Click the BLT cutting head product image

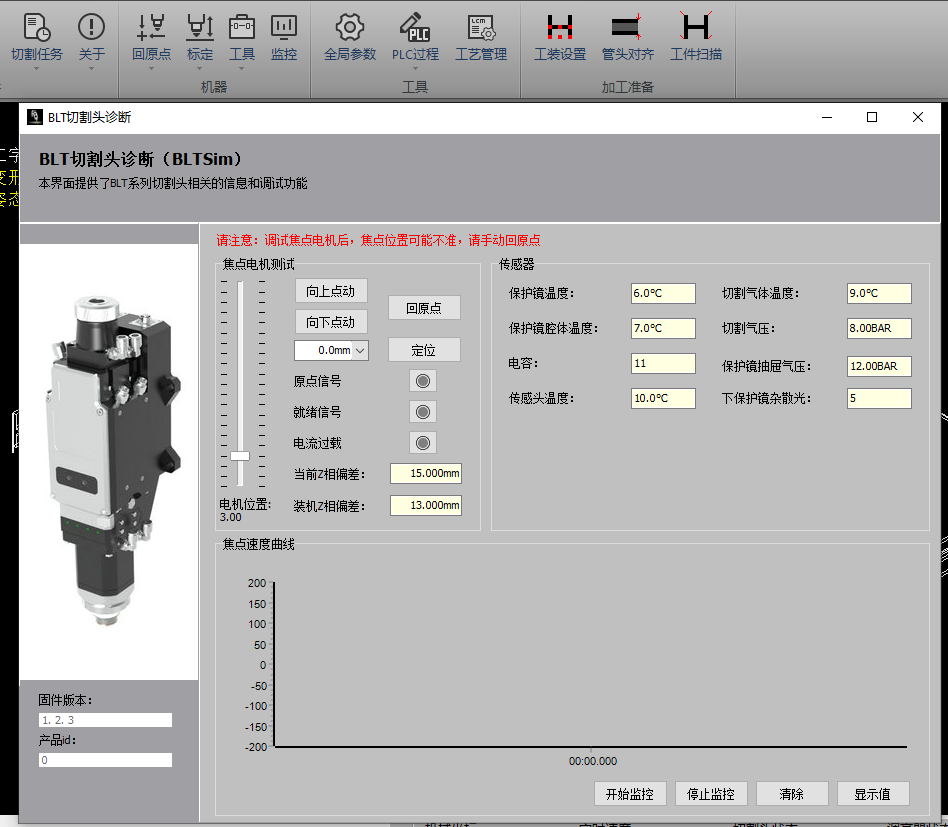coord(113,461)
